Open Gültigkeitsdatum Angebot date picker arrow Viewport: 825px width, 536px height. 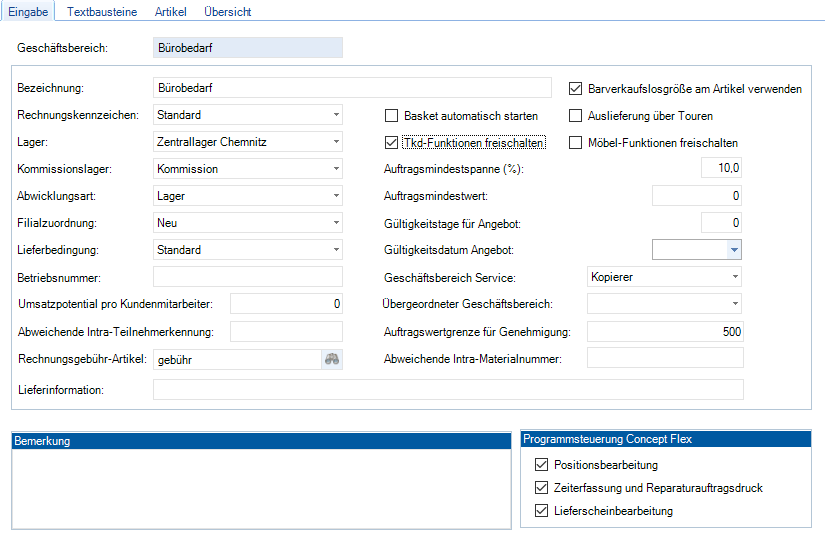pos(734,250)
